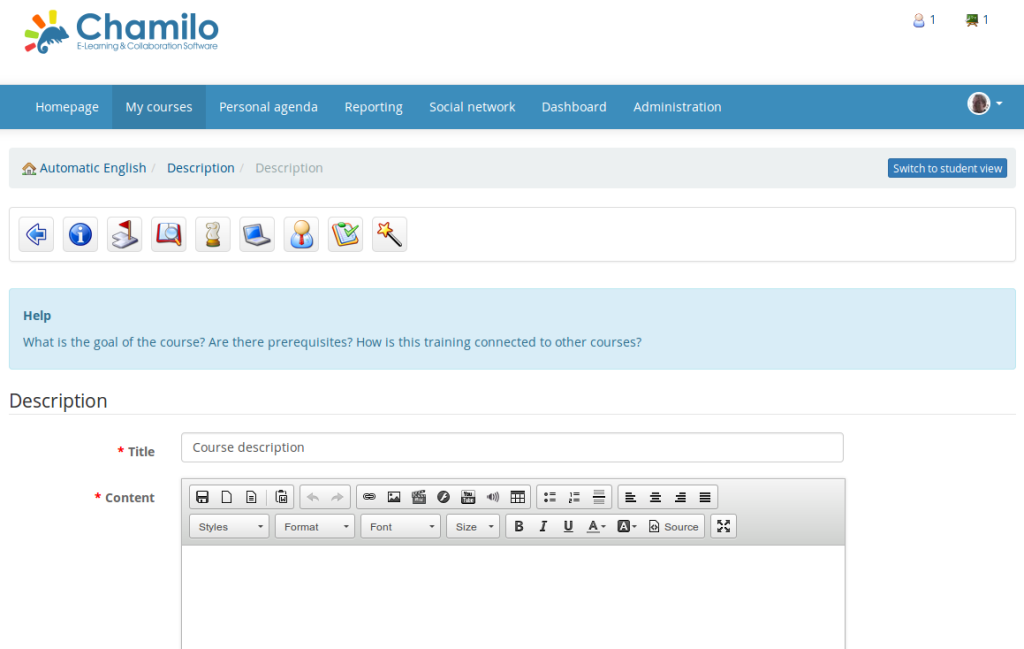
Task: Open the course material laptop icon
Action: (x=257, y=234)
